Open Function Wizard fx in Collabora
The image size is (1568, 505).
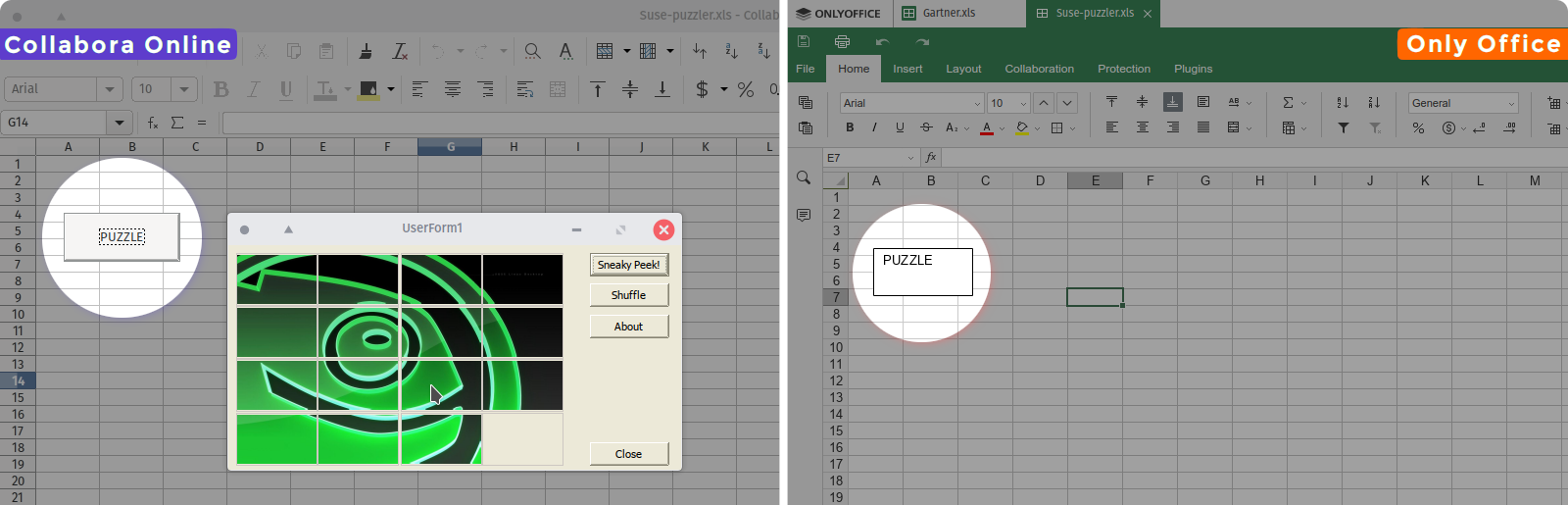tap(153, 123)
